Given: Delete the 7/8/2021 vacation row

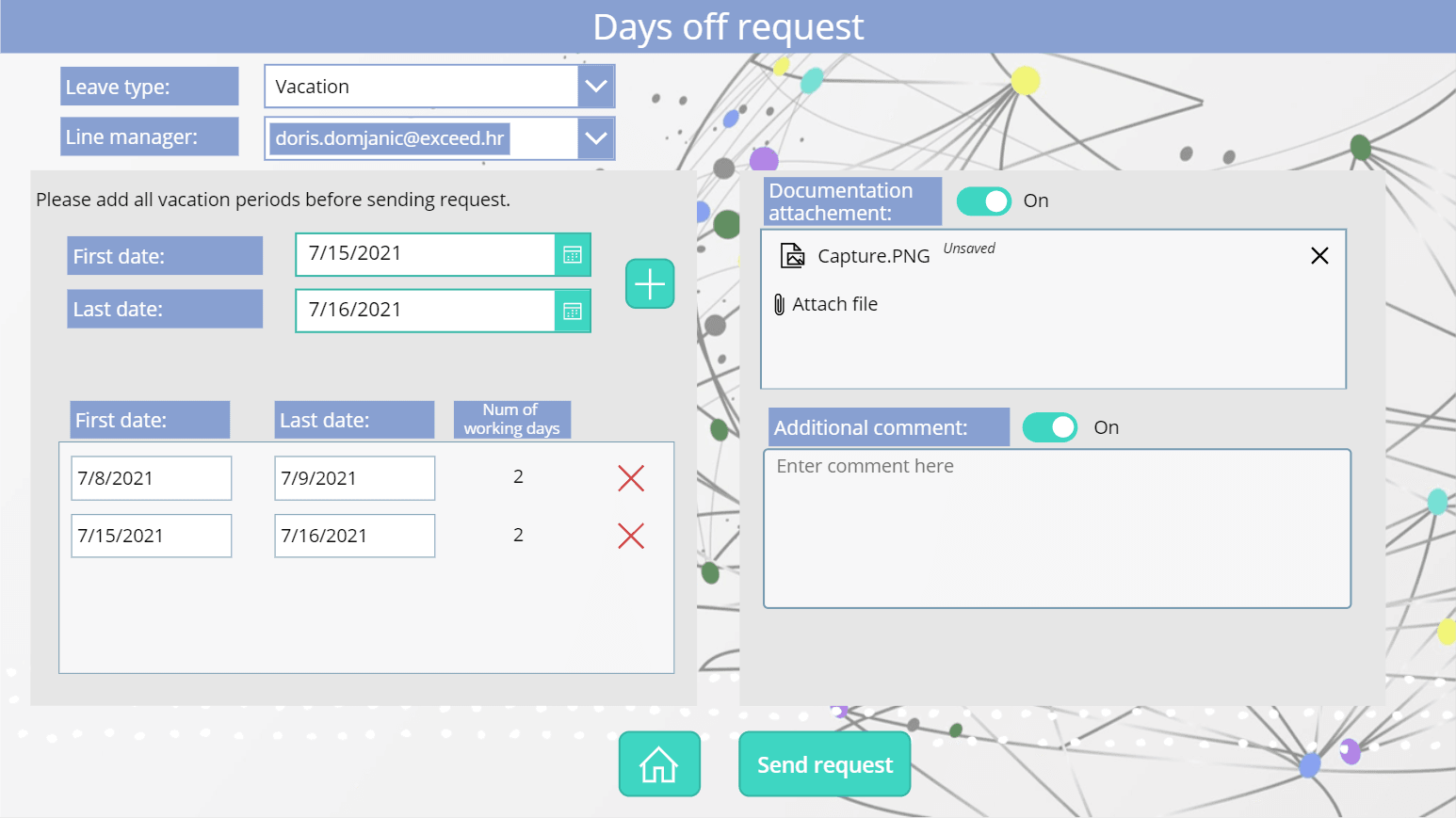Looking at the screenshot, I should [x=631, y=478].
